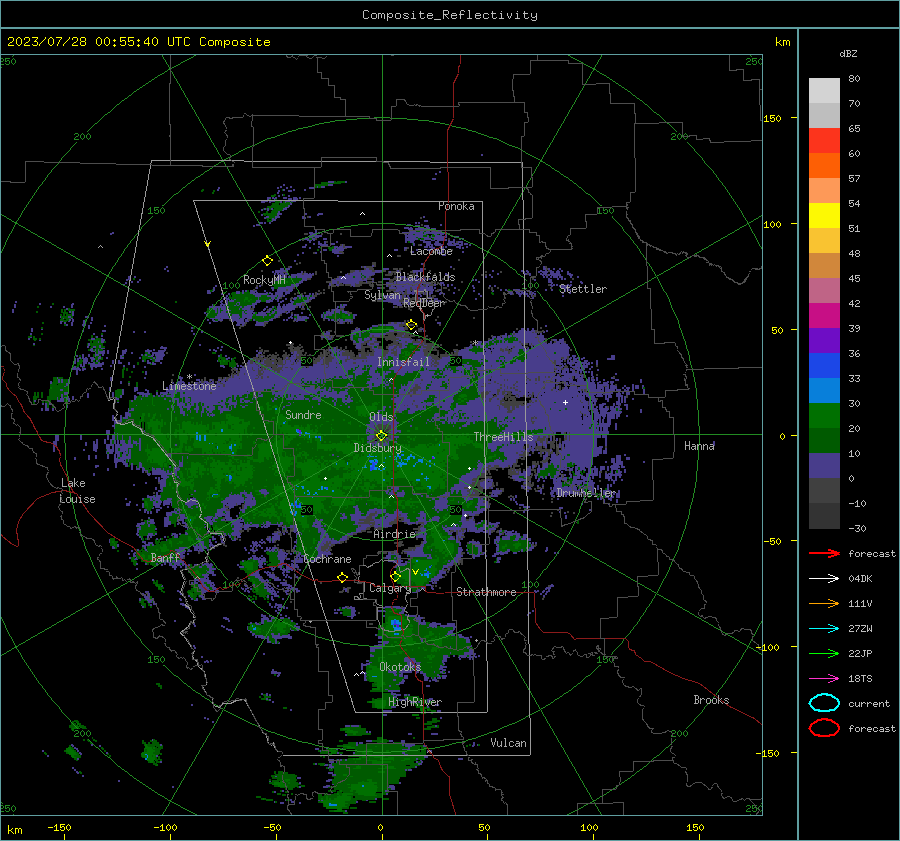The height and width of the screenshot is (841, 900).
Task: Click the yellow radar site marker at Olds
Action: coord(382,436)
